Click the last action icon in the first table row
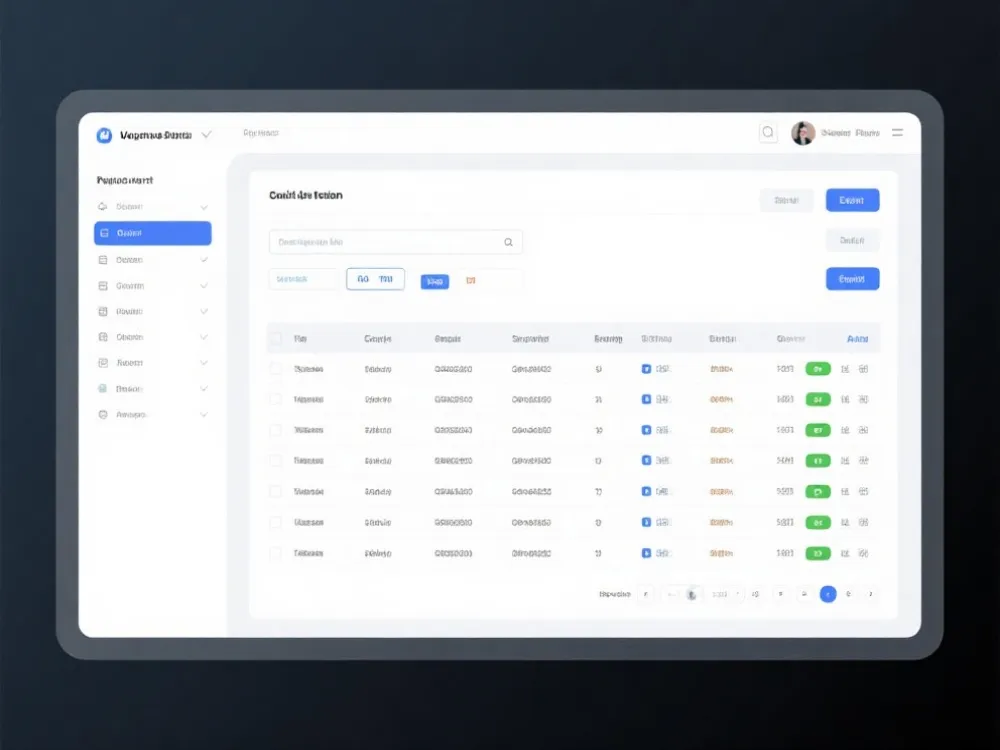This screenshot has width=1000, height=750. (x=864, y=369)
